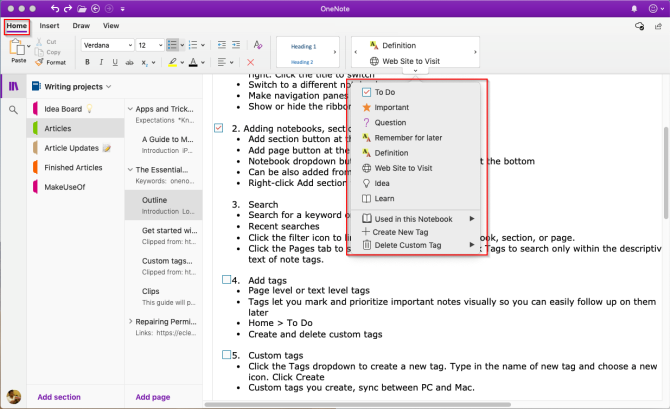Open the notifications bell icon

(635, 9)
